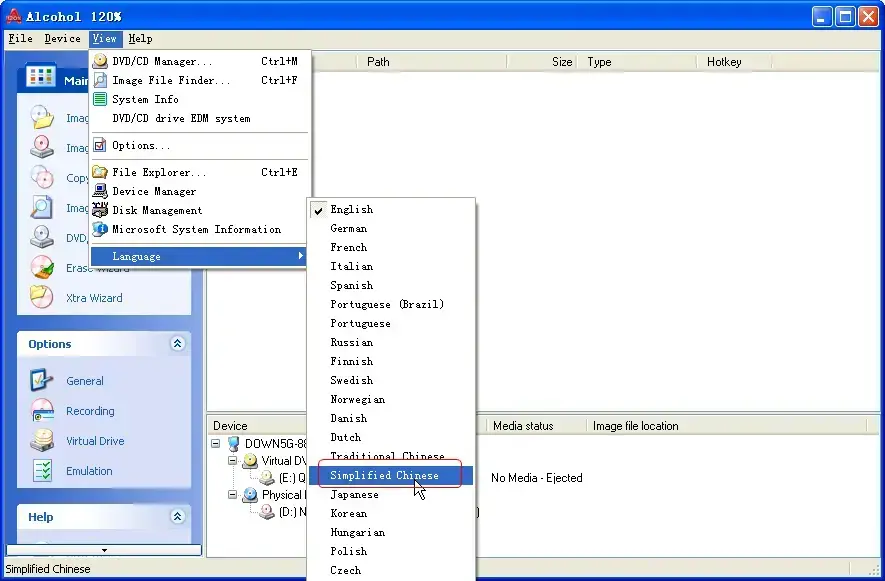
Task: Switch language to Portuguese (Brazil)
Action: 391,304
